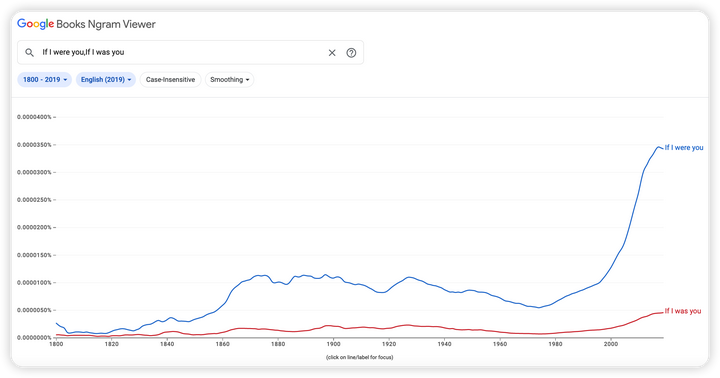Viewport: 720px width, 378px height.
Task: Toggle the Case-Insensitive option
Action: 170,79
